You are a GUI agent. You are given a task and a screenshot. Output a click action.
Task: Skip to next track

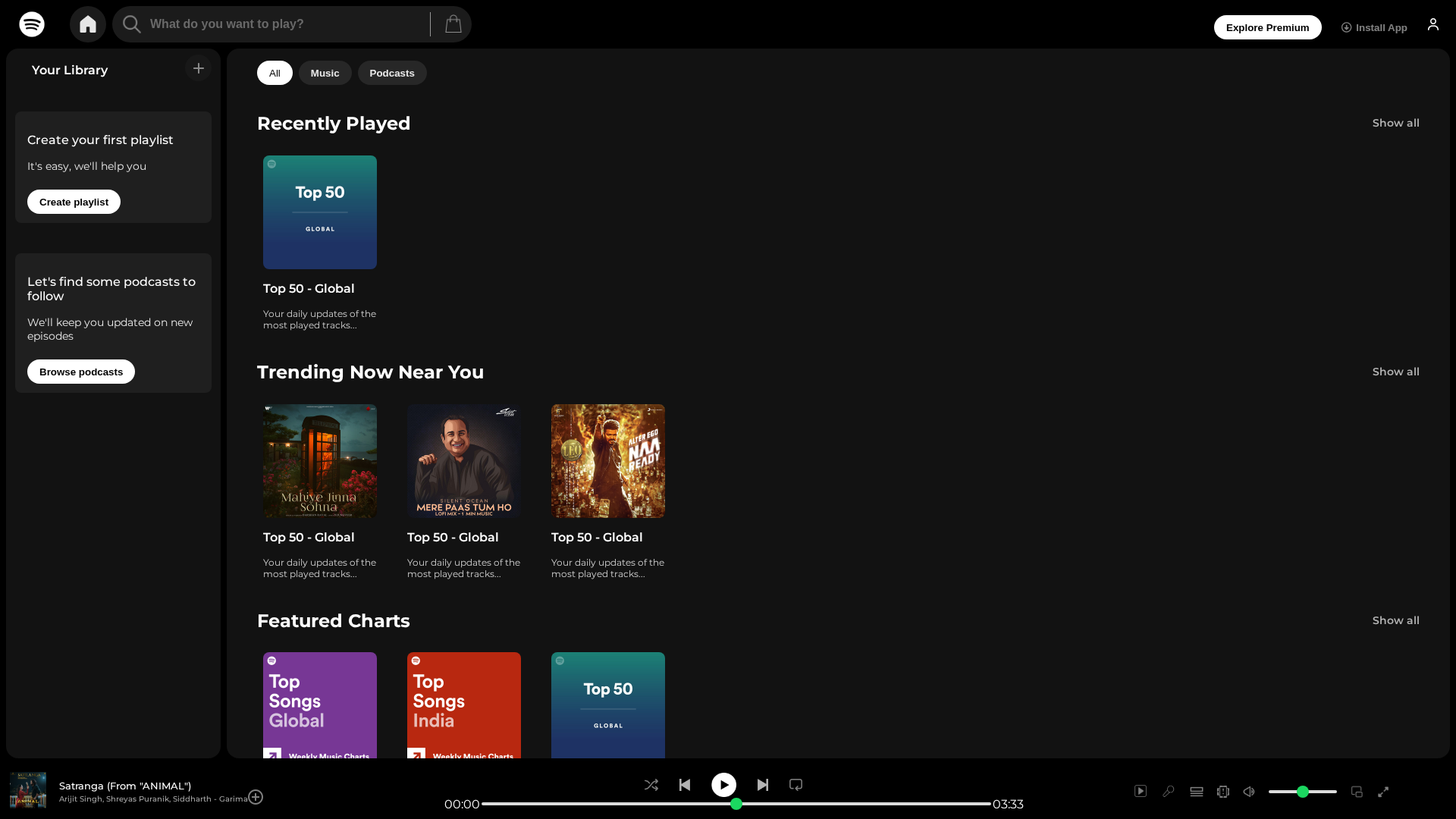(763, 785)
